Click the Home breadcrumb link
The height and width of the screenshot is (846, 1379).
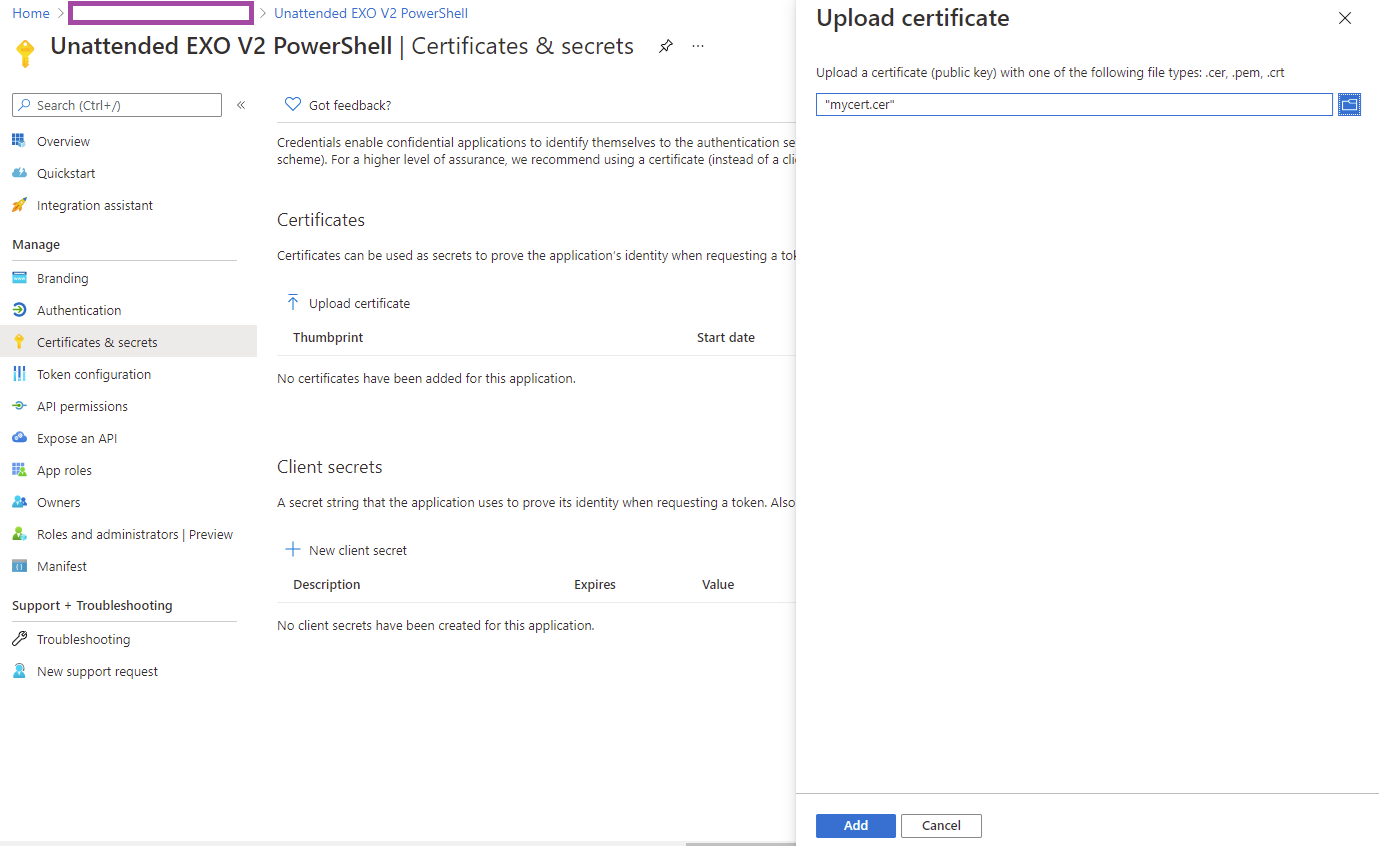[x=31, y=13]
